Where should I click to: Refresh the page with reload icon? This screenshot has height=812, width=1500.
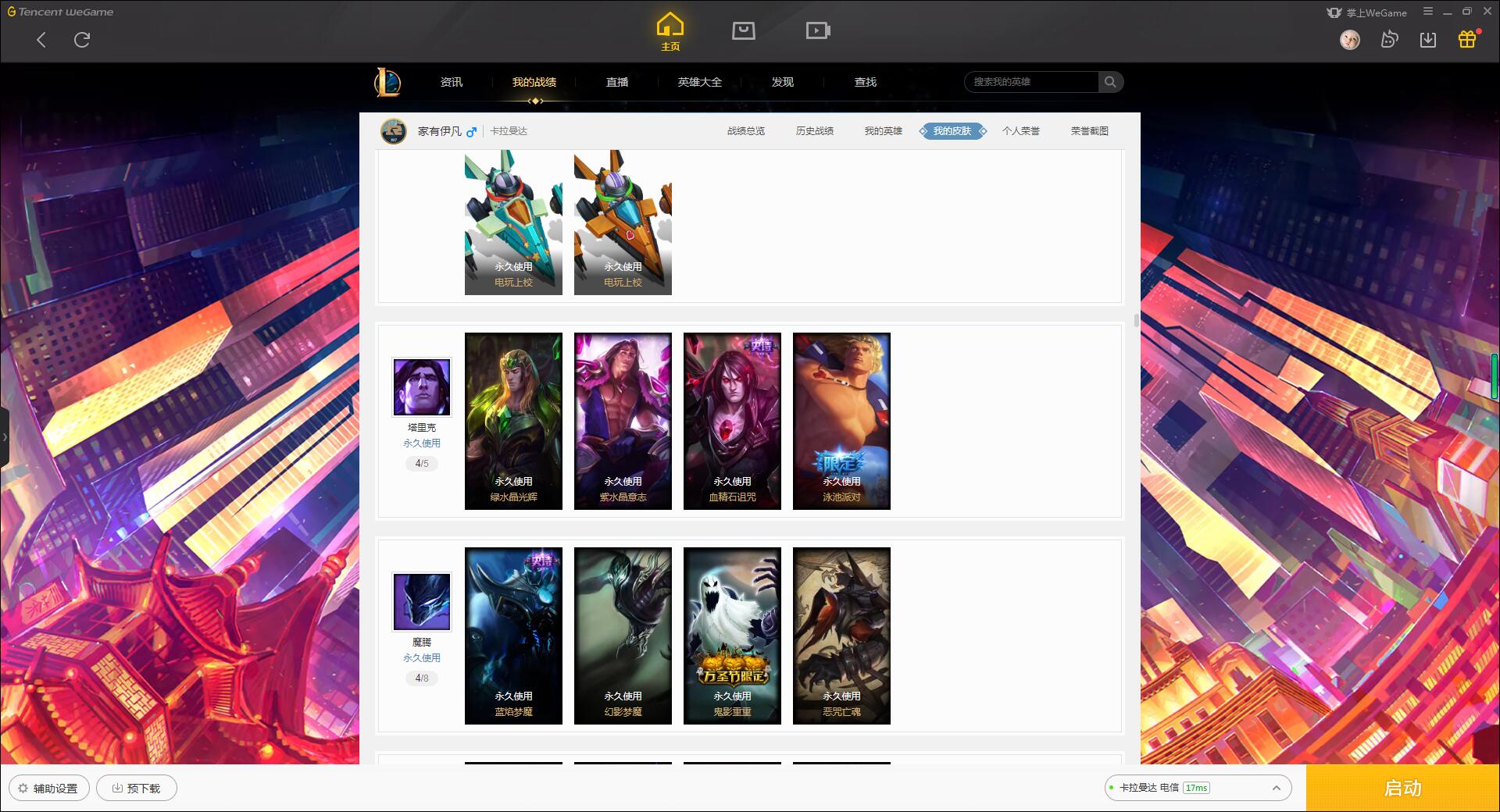(82, 40)
